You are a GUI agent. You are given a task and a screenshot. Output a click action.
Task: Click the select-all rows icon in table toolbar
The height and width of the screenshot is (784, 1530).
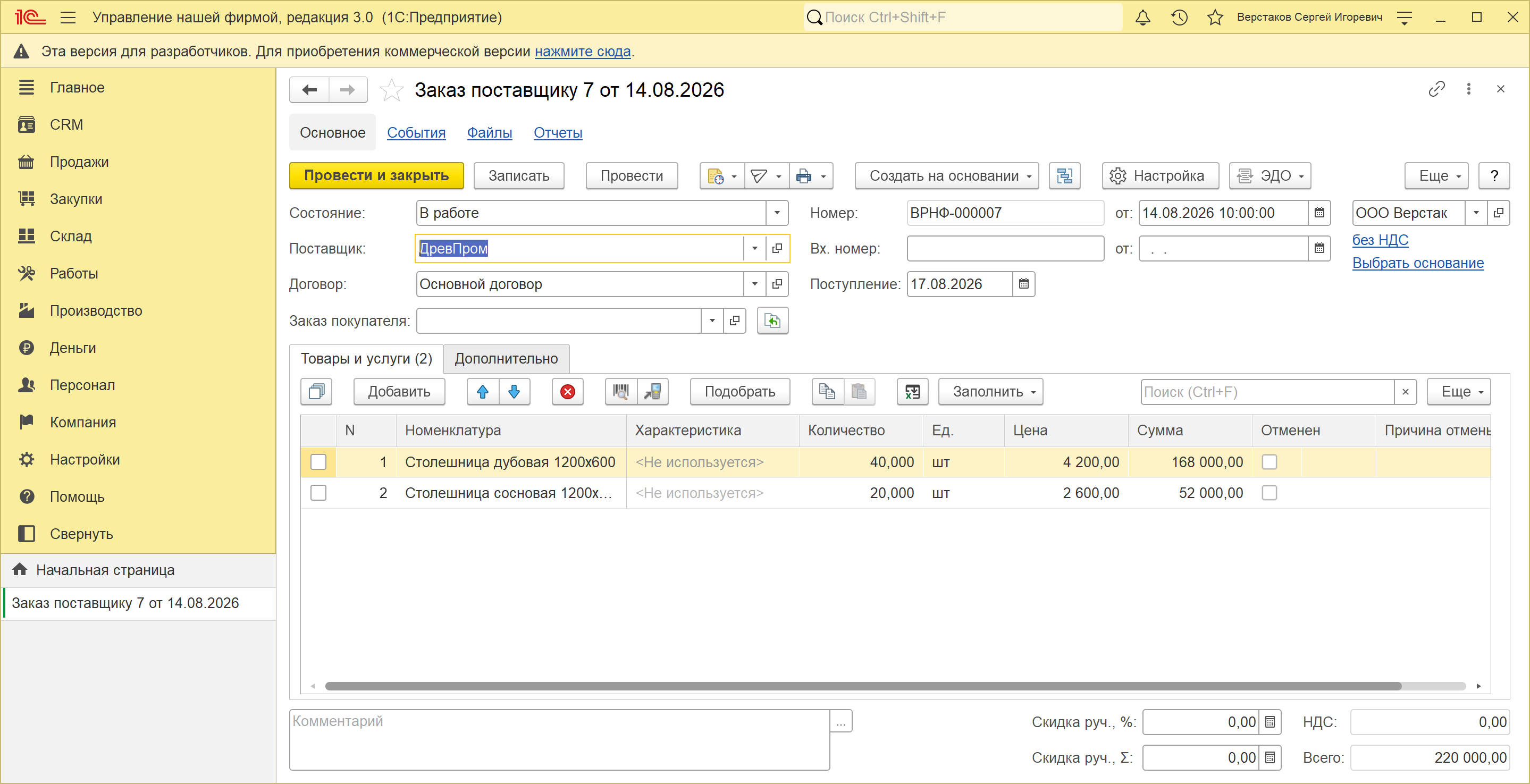316,391
